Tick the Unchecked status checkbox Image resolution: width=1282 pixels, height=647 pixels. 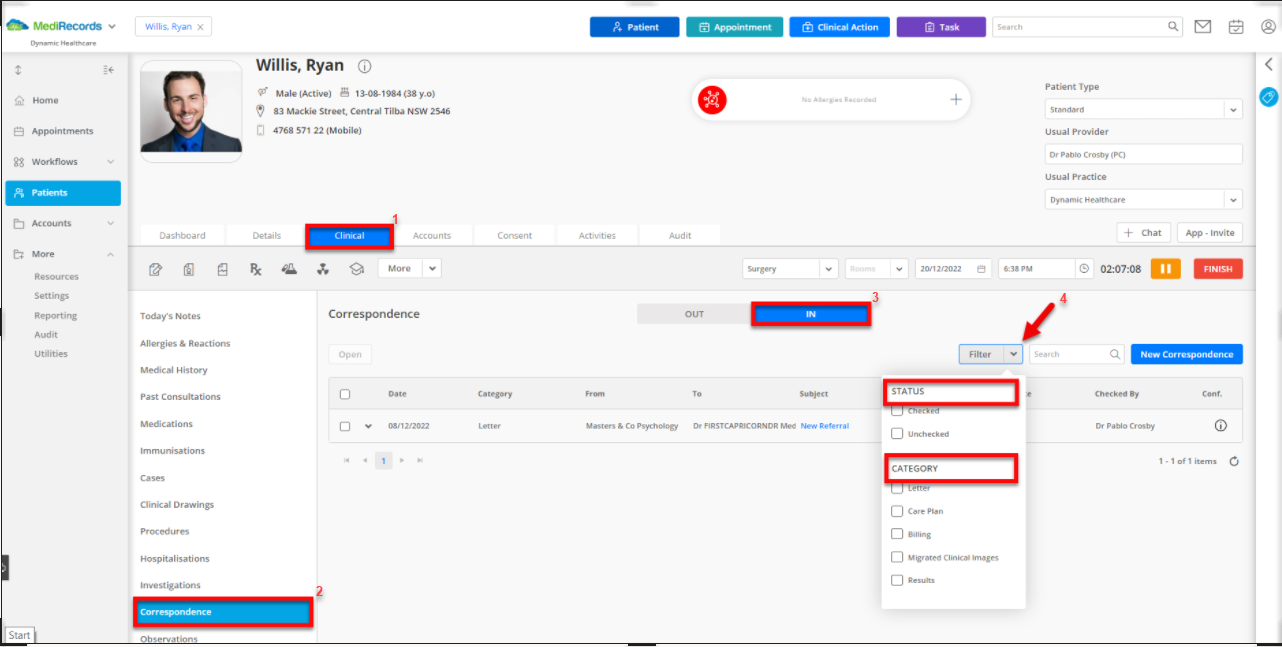pyautogui.click(x=897, y=434)
